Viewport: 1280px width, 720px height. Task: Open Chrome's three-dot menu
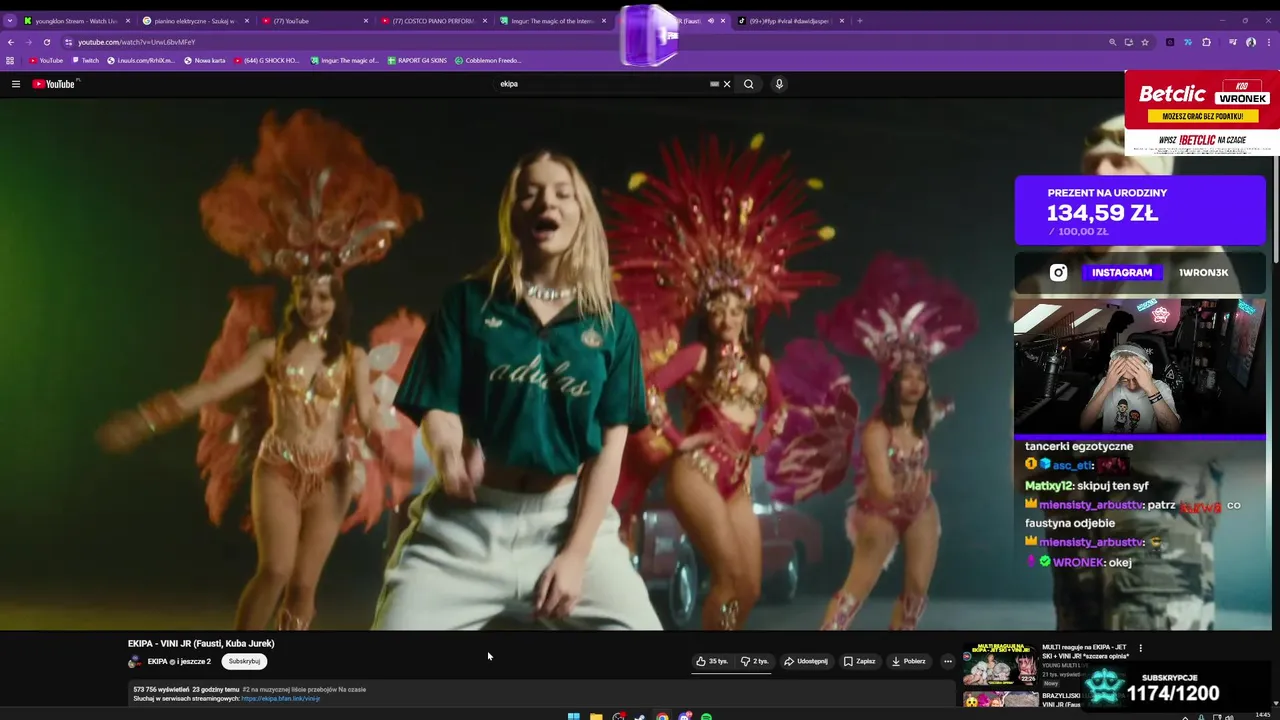point(1267,42)
